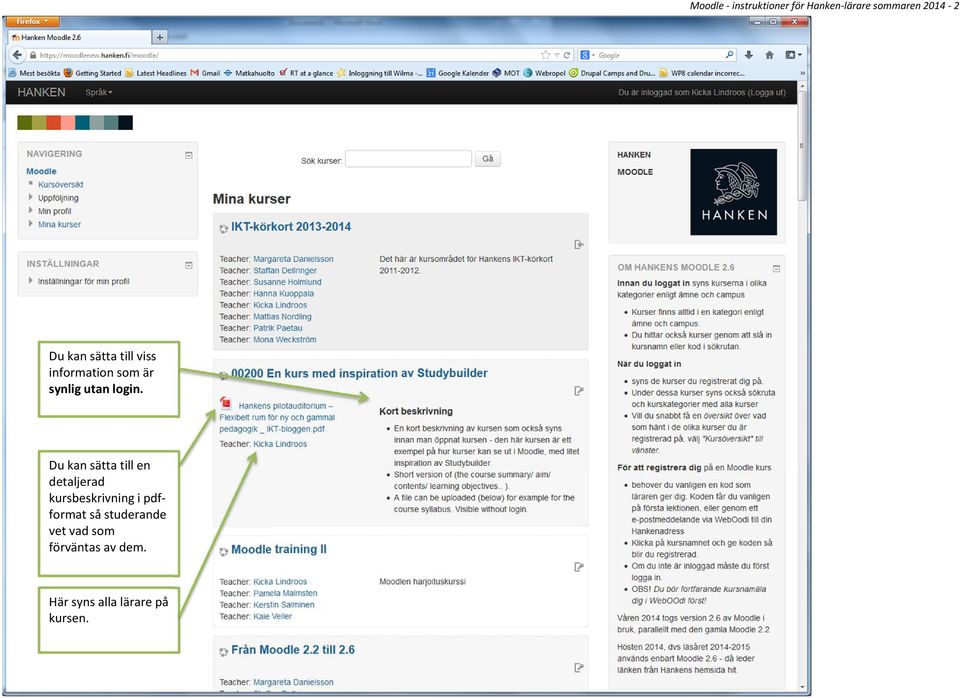This screenshot has width=960, height=698.
Task: Select the dark olive green color swatch
Action: tap(24, 122)
